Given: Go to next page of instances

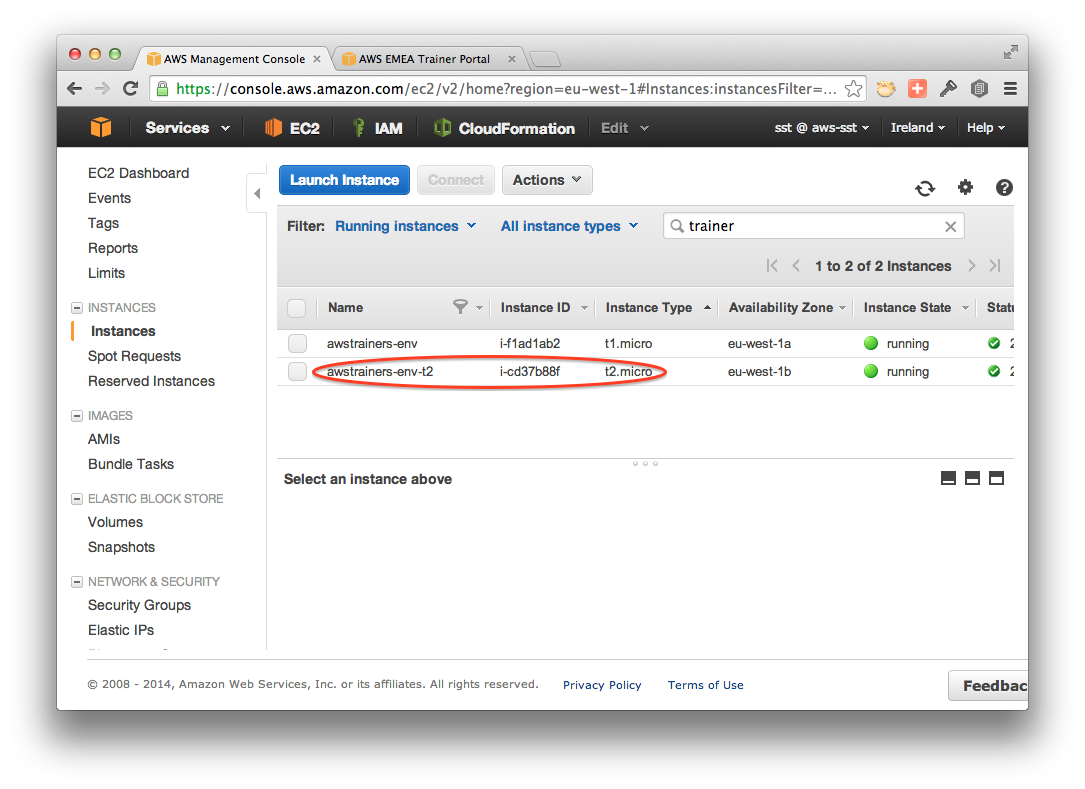Looking at the screenshot, I should 972,266.
